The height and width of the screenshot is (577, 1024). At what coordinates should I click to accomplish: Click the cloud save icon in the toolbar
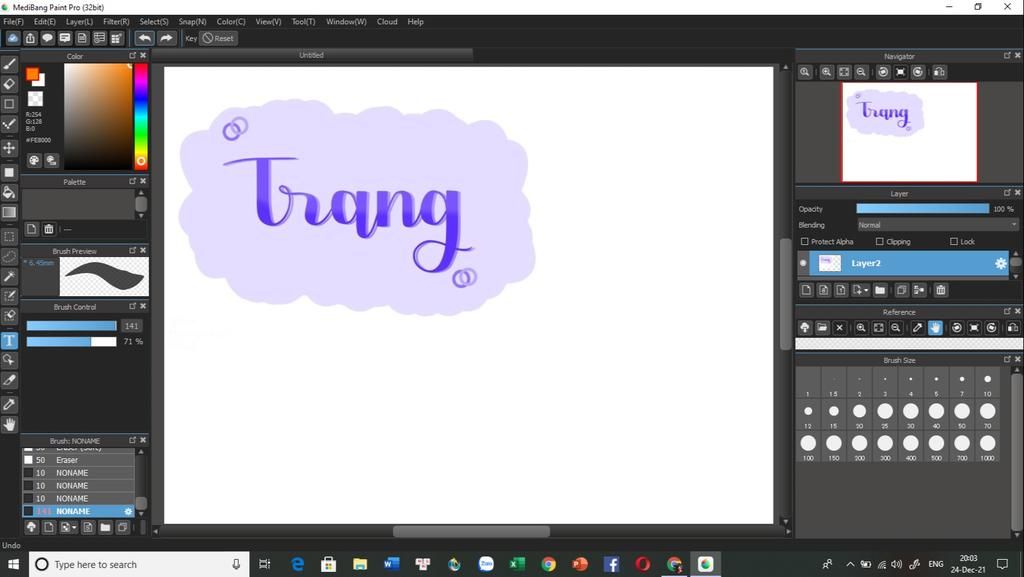[12, 38]
